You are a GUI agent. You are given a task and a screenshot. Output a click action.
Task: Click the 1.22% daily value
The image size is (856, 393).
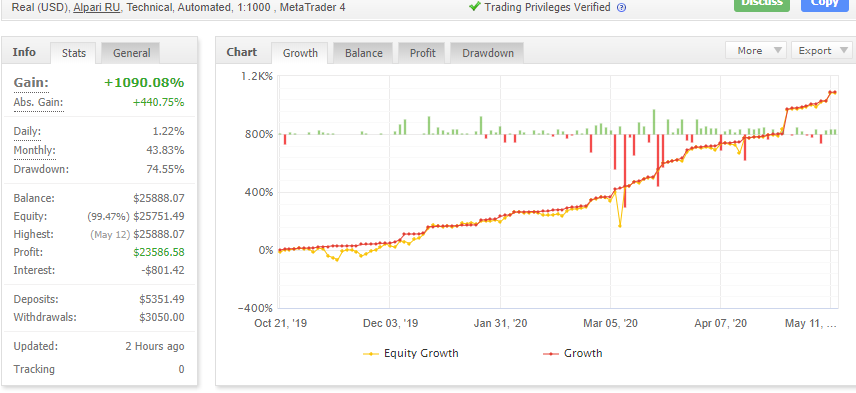(x=169, y=132)
